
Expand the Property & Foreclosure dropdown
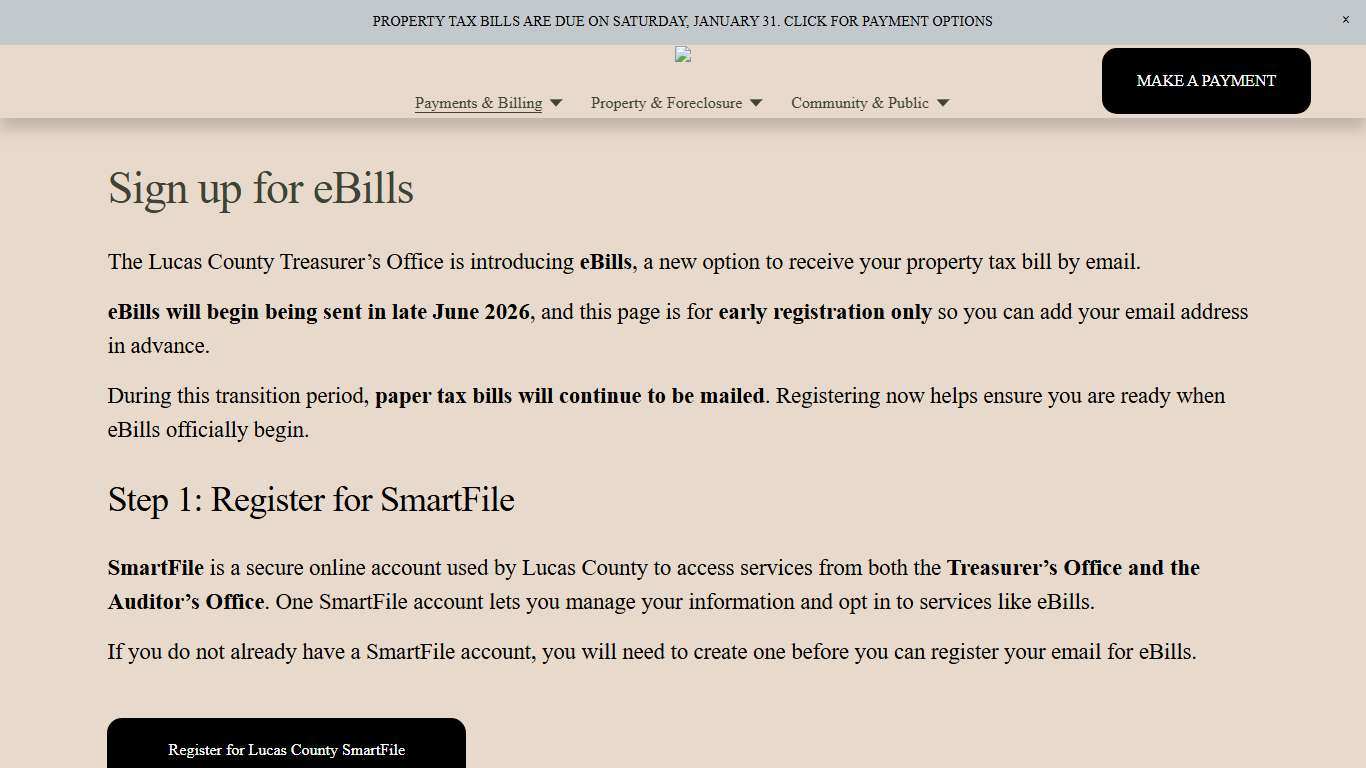tap(667, 103)
